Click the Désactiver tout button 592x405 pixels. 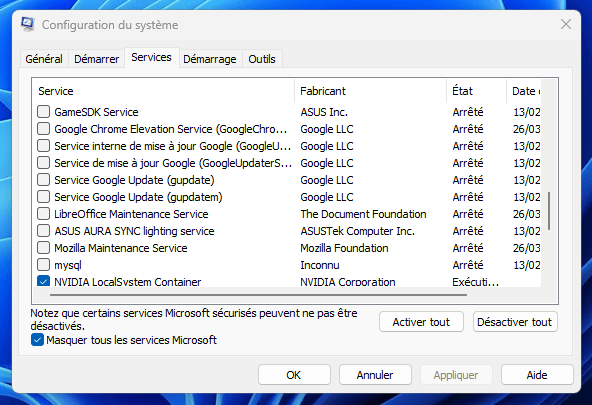(x=515, y=322)
